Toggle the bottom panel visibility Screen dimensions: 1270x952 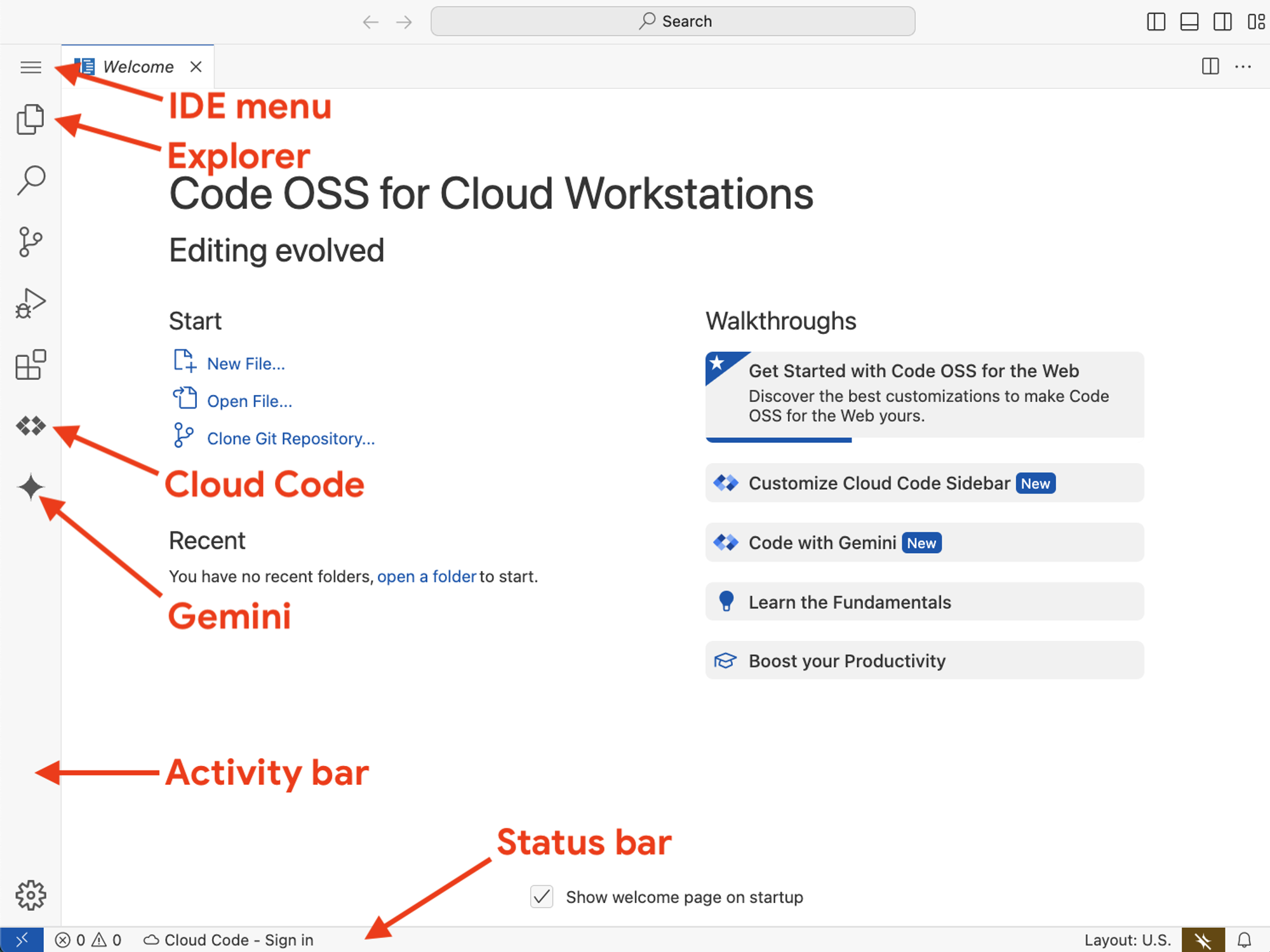[x=1189, y=22]
